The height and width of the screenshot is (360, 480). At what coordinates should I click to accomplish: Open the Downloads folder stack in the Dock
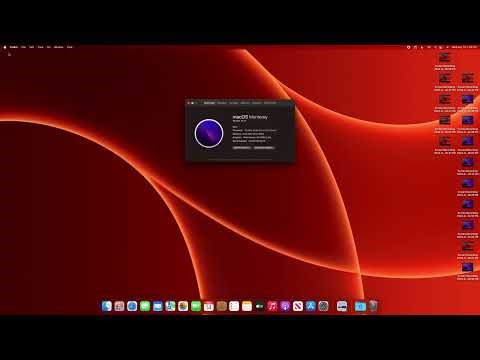click(x=360, y=306)
